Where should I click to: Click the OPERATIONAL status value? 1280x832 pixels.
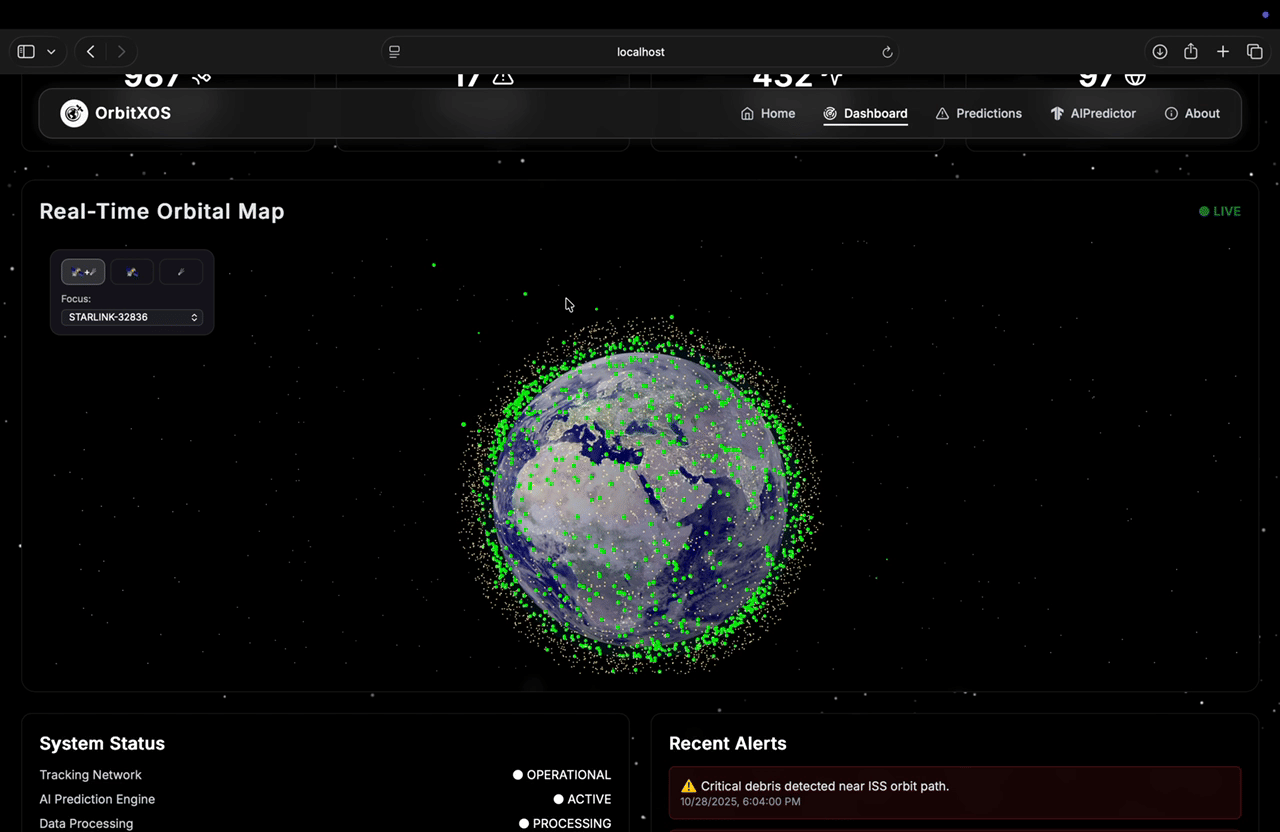[562, 775]
